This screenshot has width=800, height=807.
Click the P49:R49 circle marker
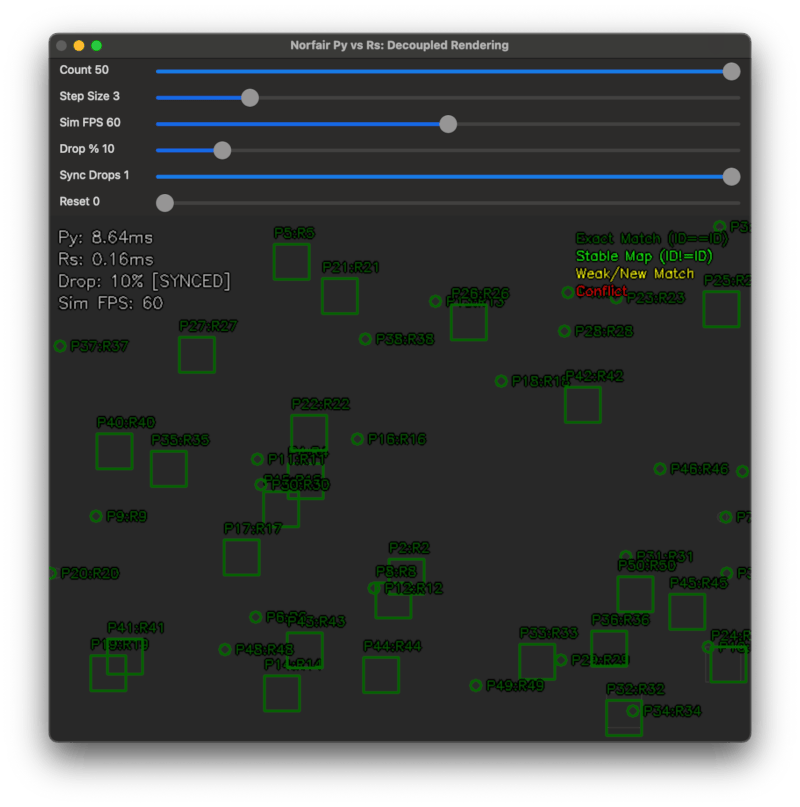pyautogui.click(x=476, y=685)
